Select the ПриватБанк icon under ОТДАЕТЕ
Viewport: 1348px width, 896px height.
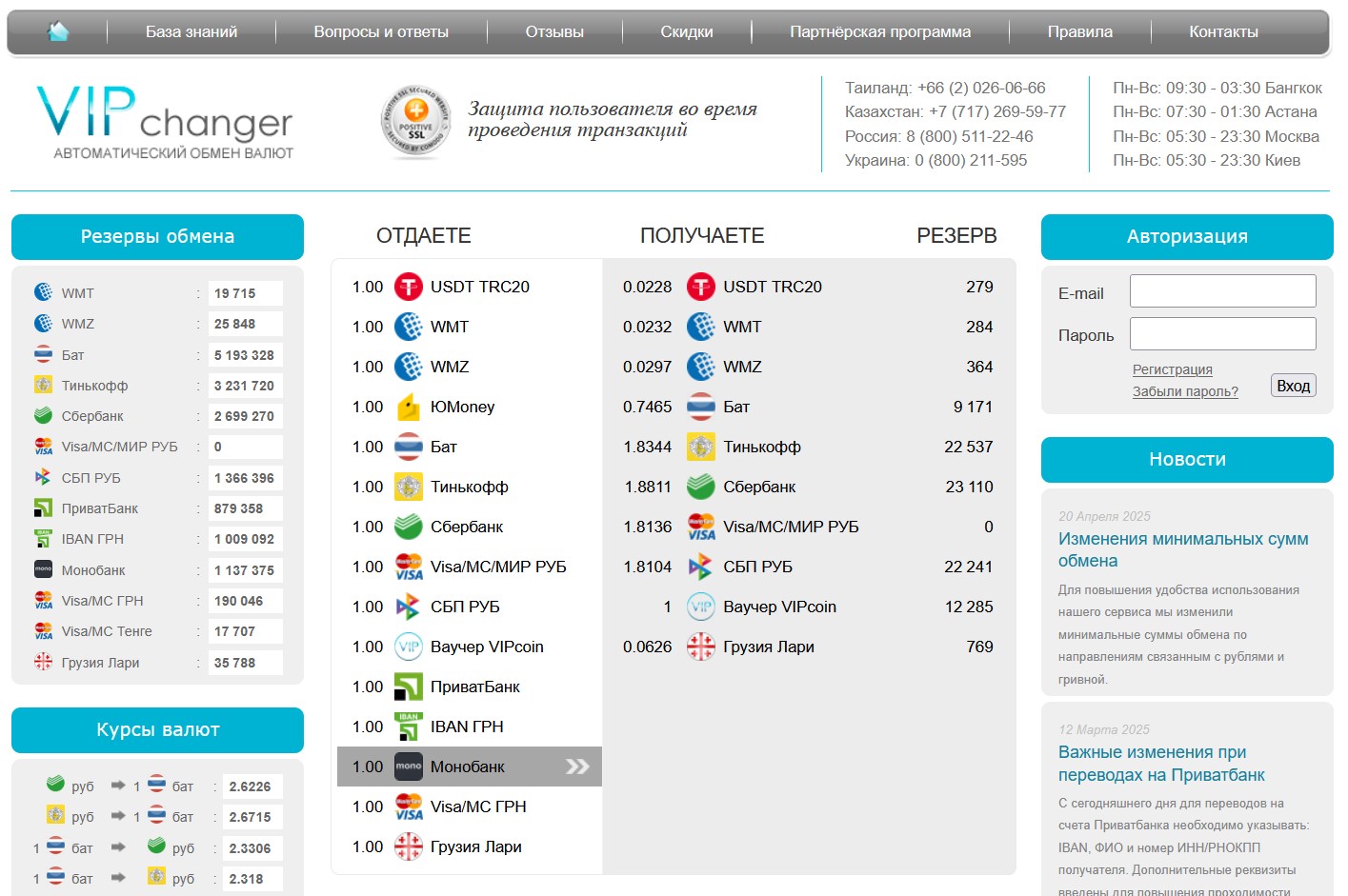tap(409, 687)
